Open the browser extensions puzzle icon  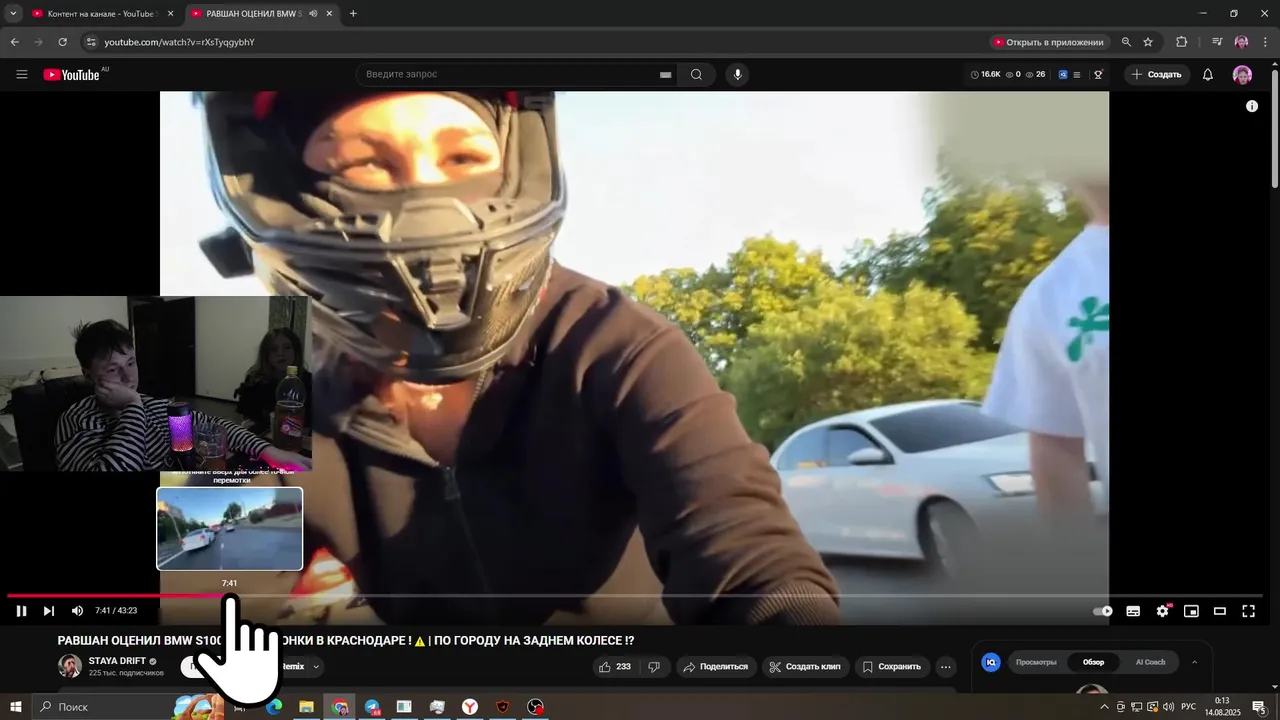click(x=1181, y=42)
